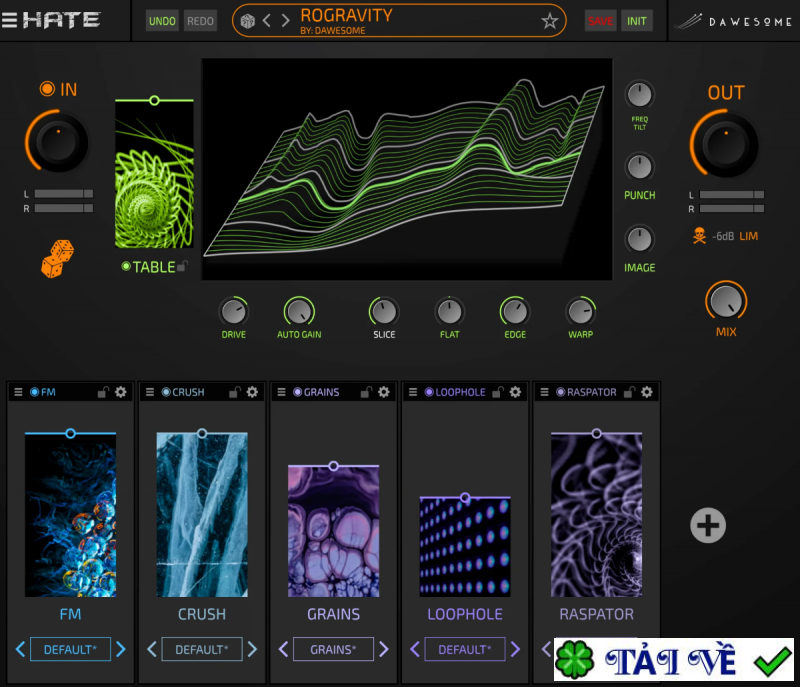
Task: Click the preset dice icon in the header bar
Action: point(248,19)
